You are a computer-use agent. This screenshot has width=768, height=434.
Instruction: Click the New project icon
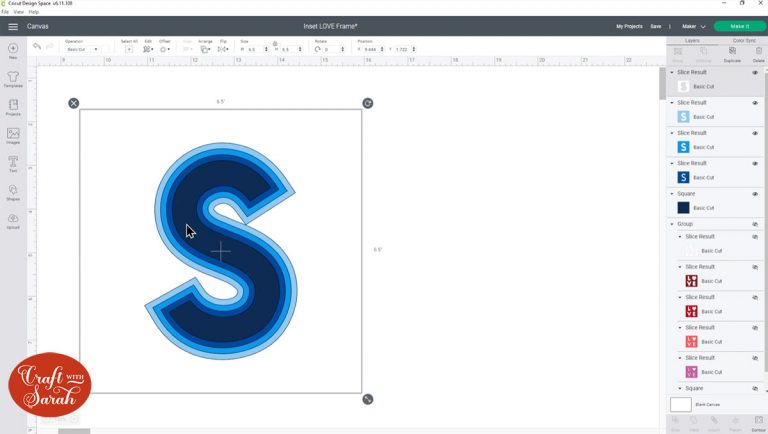pyautogui.click(x=13, y=48)
